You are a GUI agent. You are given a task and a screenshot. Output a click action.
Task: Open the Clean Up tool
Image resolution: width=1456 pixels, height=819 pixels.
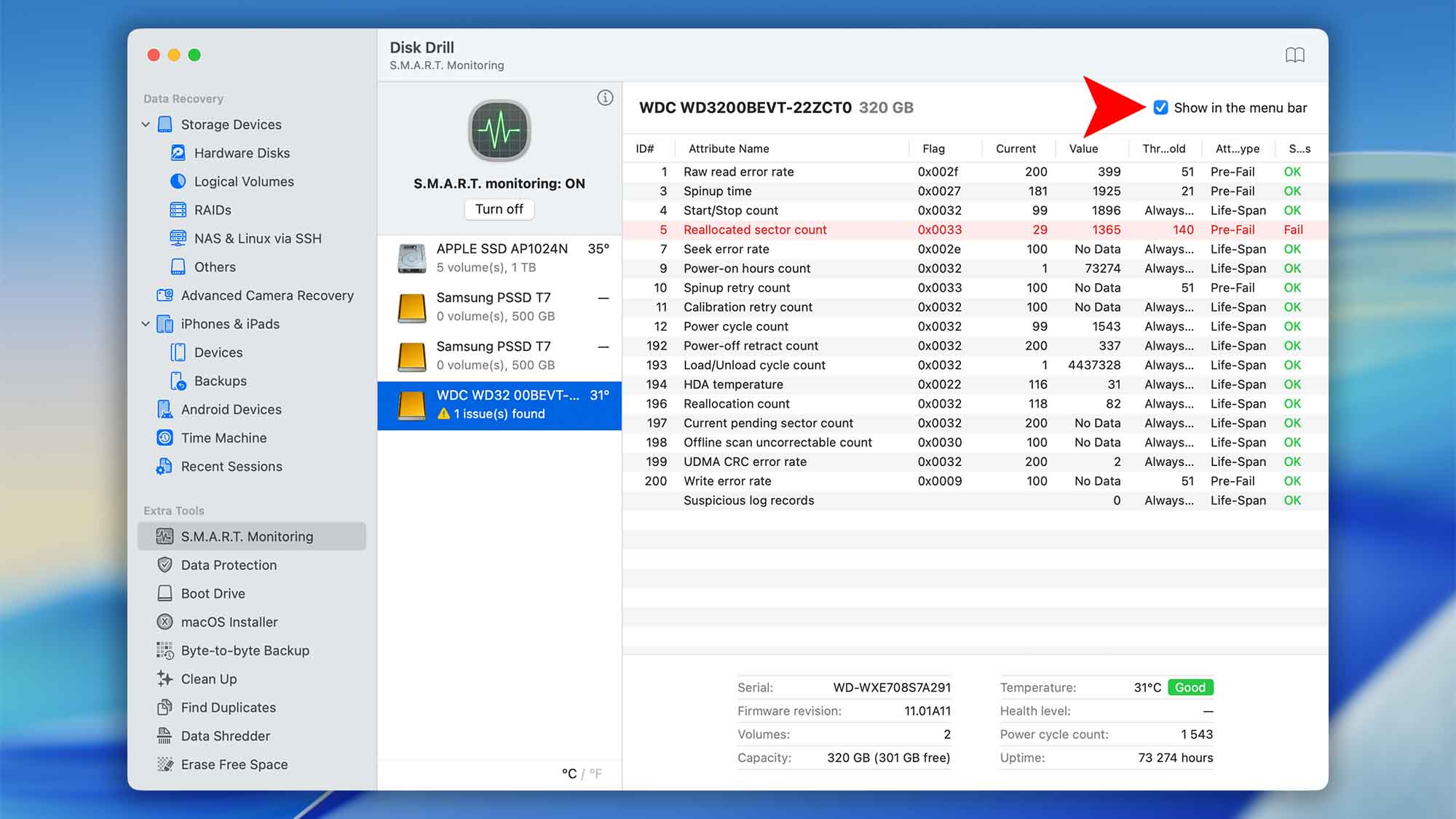(209, 678)
